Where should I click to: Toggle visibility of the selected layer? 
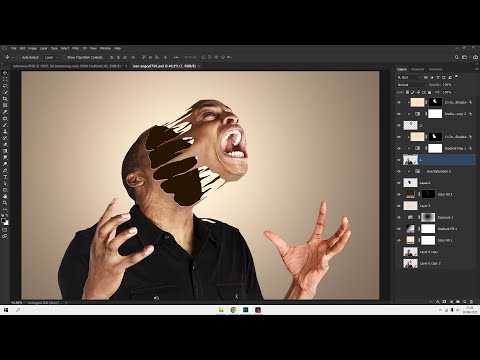coord(399,160)
